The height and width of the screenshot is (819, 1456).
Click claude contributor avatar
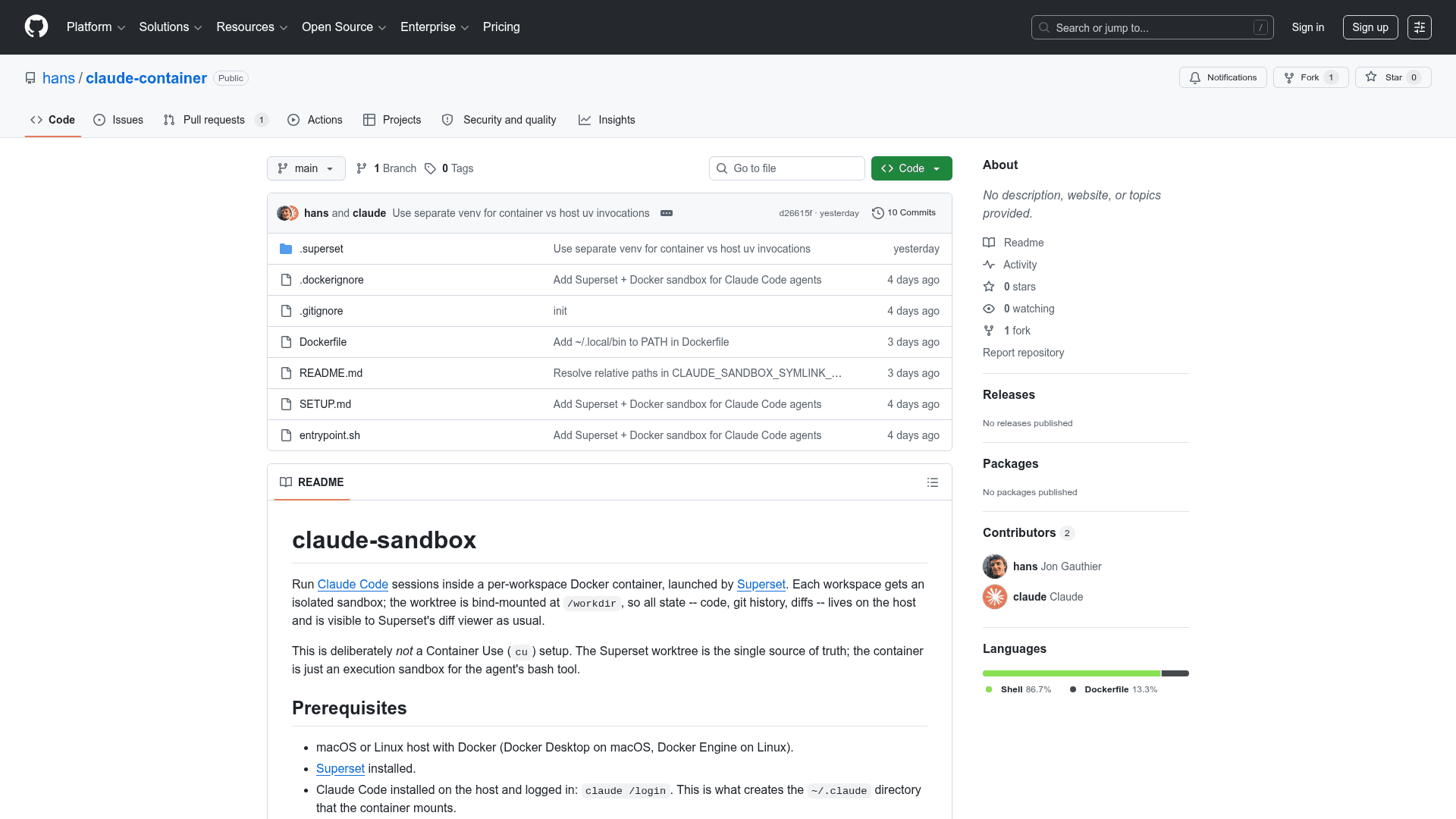click(x=995, y=597)
